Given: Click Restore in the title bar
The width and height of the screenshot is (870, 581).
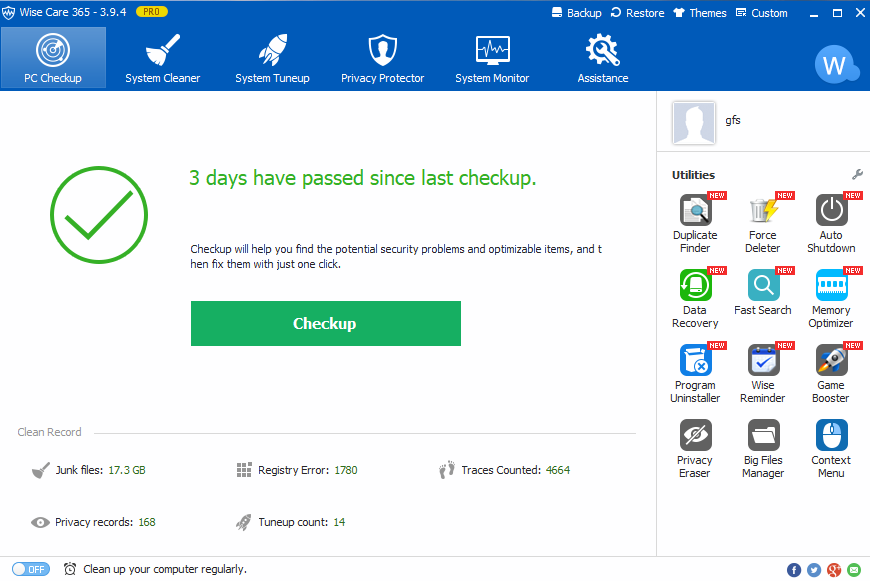Looking at the screenshot, I should click(638, 13).
